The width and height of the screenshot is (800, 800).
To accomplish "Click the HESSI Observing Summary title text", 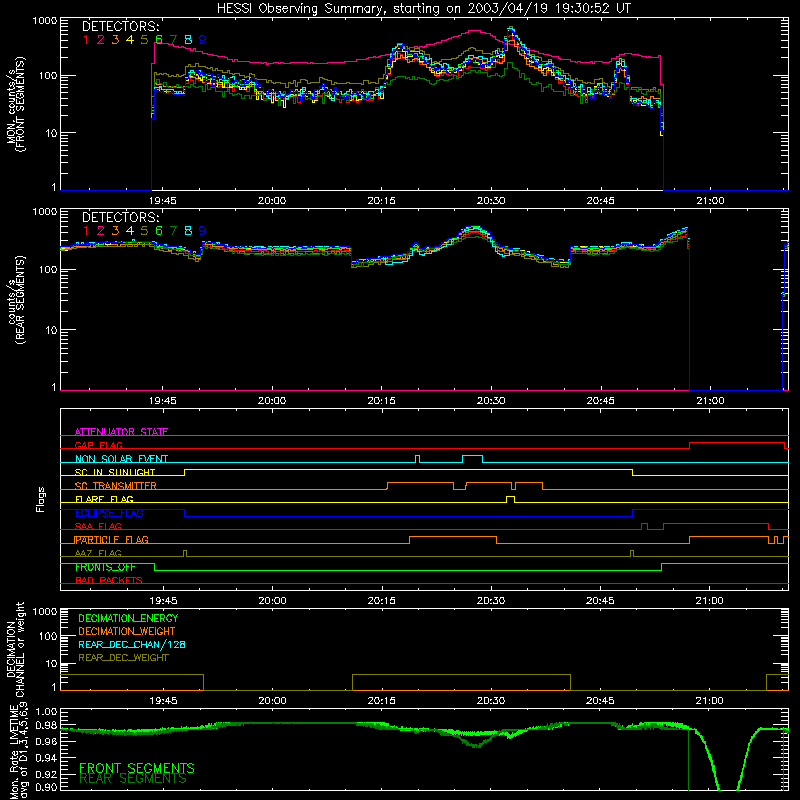I will click(423, 9).
